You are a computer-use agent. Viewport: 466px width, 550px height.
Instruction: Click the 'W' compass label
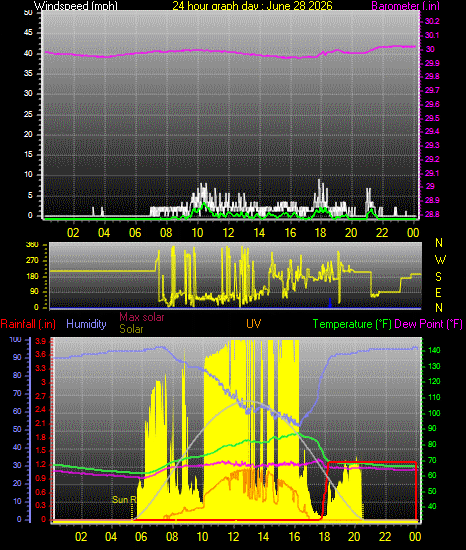point(440,260)
